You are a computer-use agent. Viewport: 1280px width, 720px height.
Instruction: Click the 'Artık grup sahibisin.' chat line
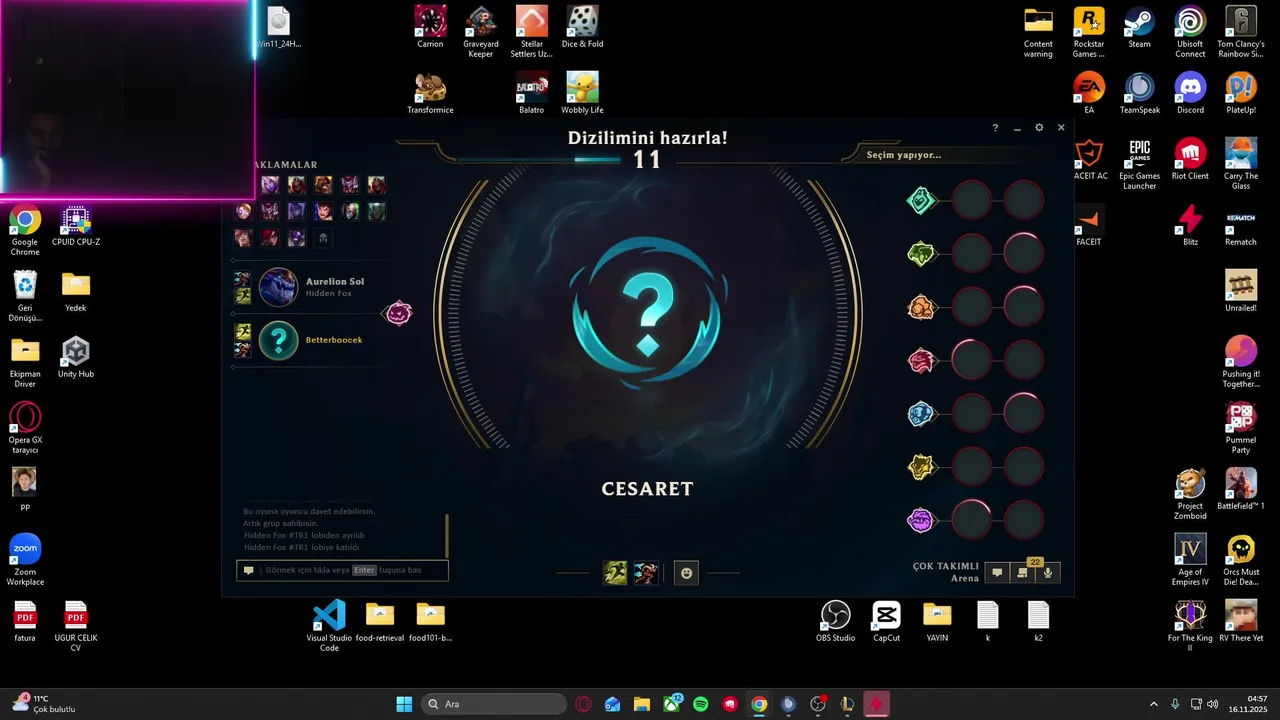pos(281,523)
